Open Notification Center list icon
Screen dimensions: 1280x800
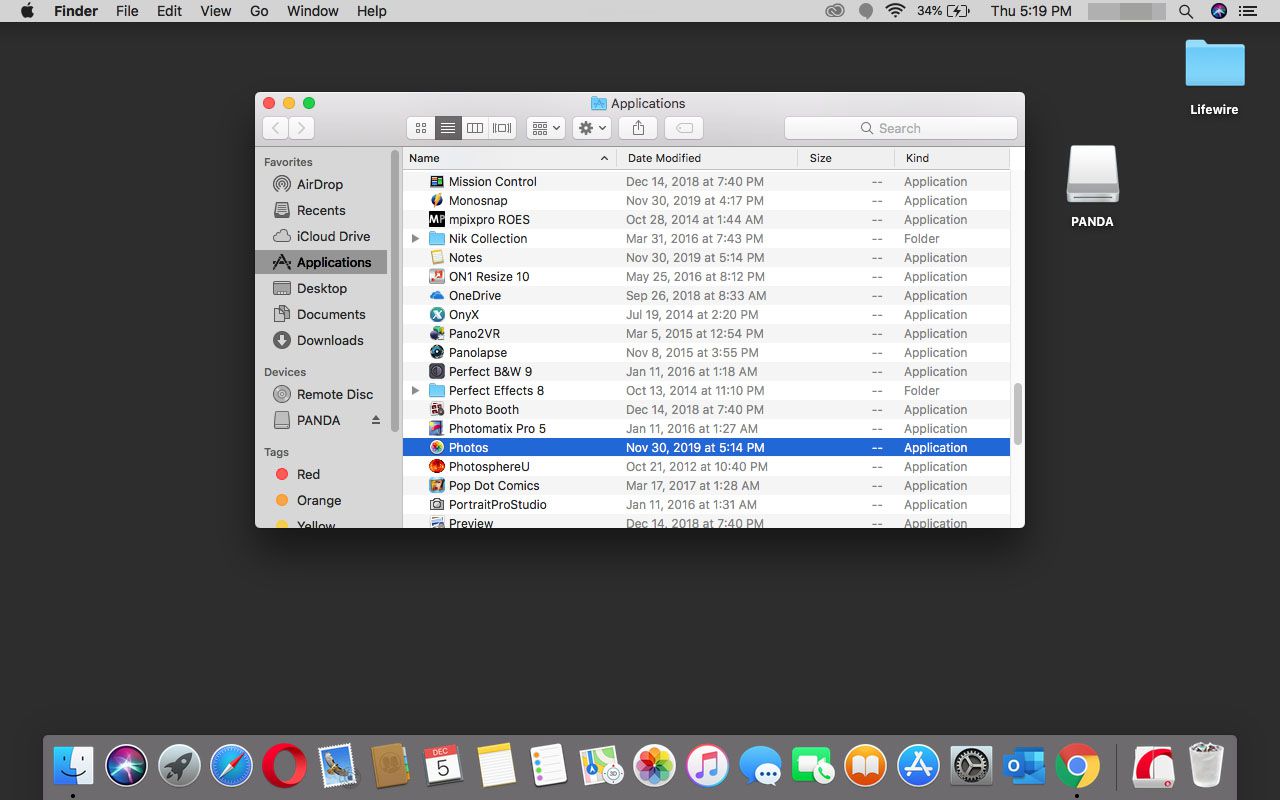point(1247,11)
